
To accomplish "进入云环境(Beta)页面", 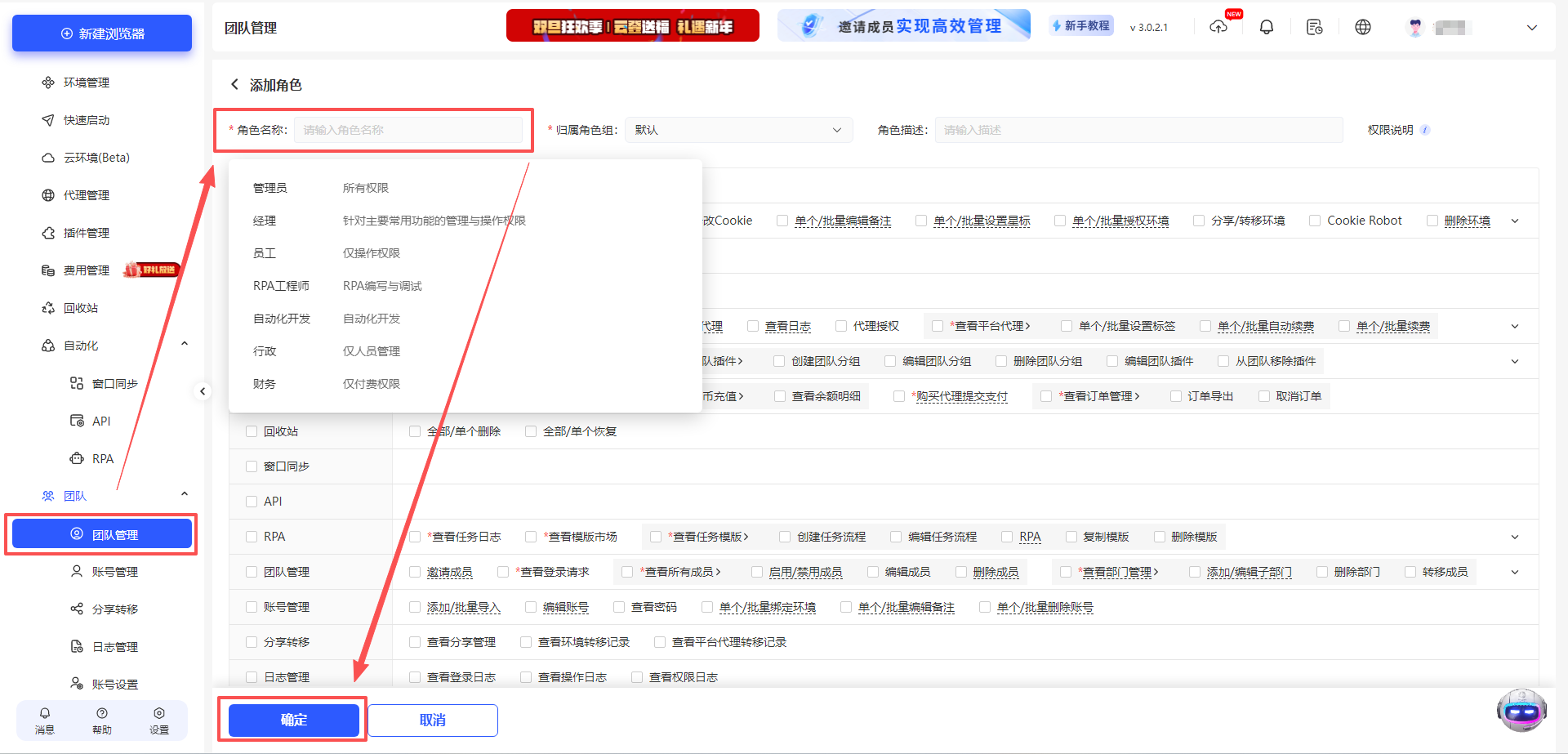I will point(90,157).
